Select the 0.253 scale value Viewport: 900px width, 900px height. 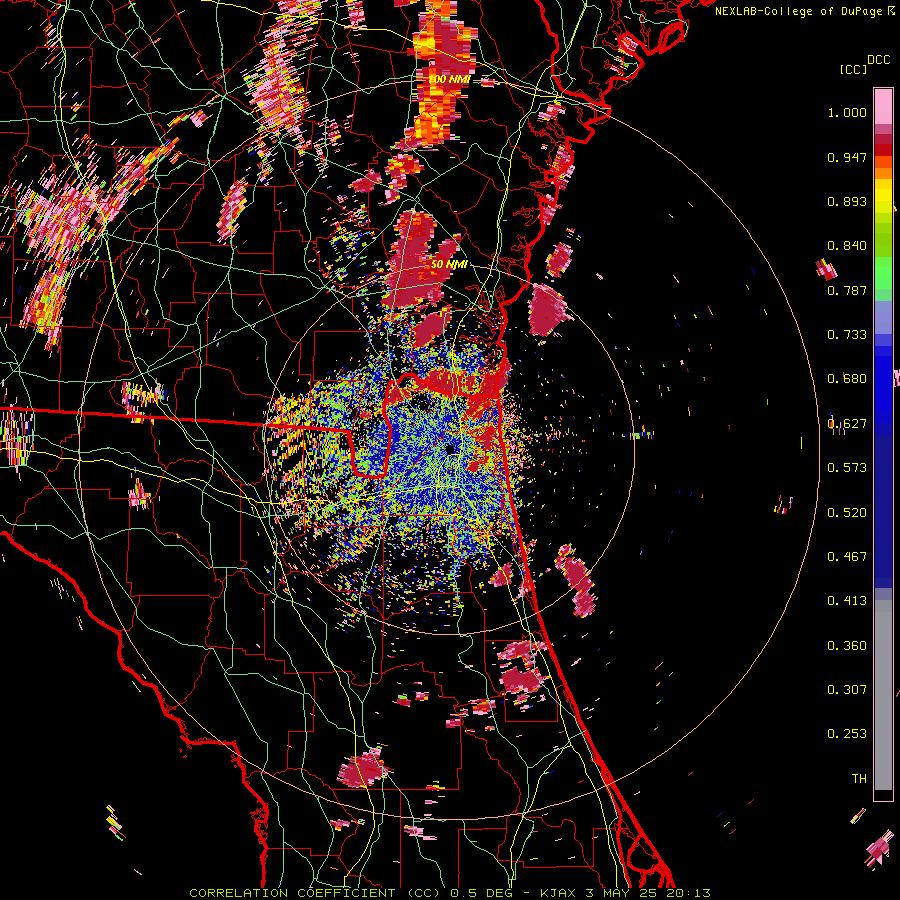point(847,734)
